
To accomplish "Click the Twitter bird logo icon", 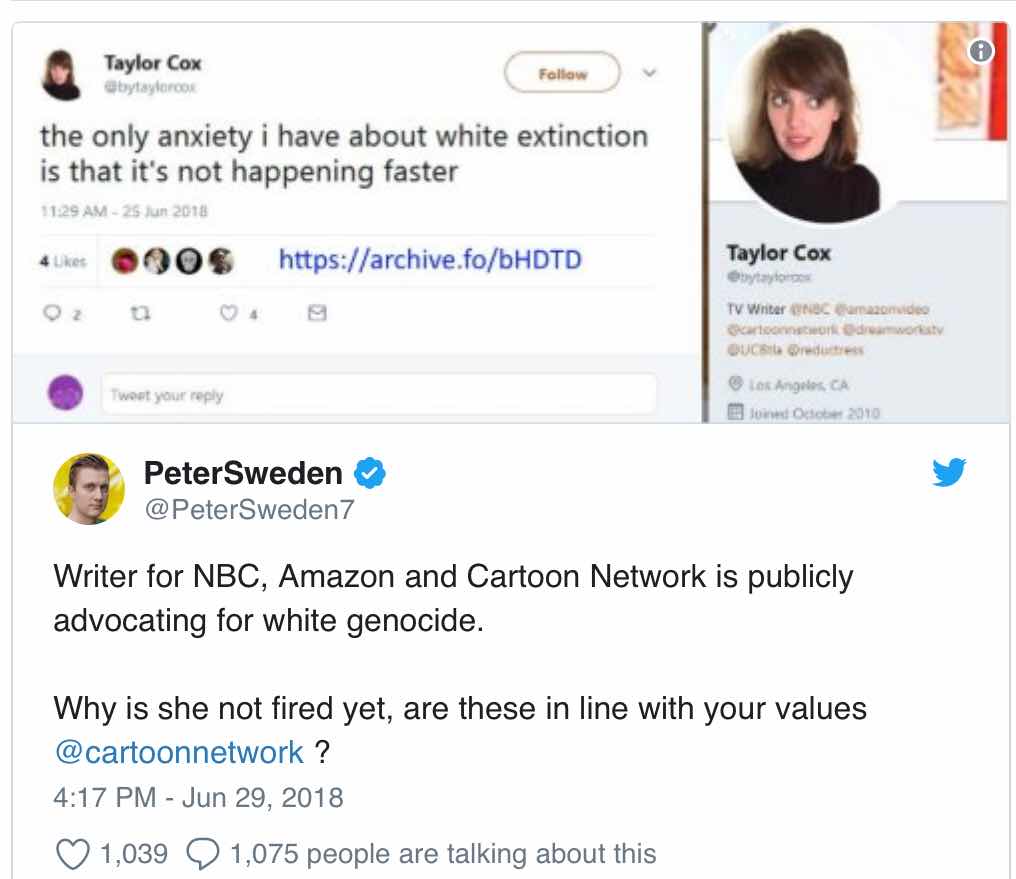I will pyautogui.click(x=948, y=472).
